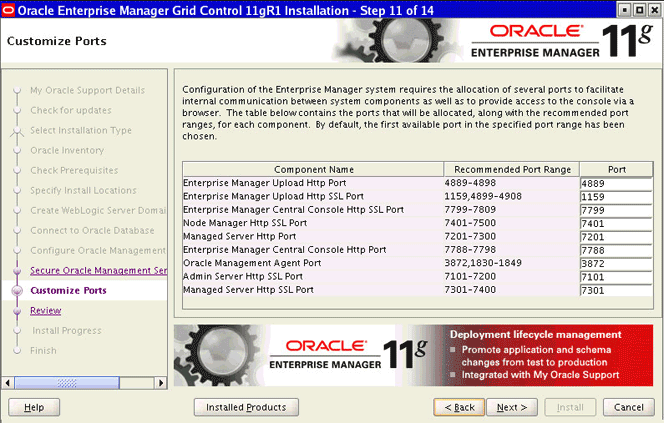Edit Admin Server Http SSL Port field 7101
This screenshot has width=664, height=423.
(616, 277)
